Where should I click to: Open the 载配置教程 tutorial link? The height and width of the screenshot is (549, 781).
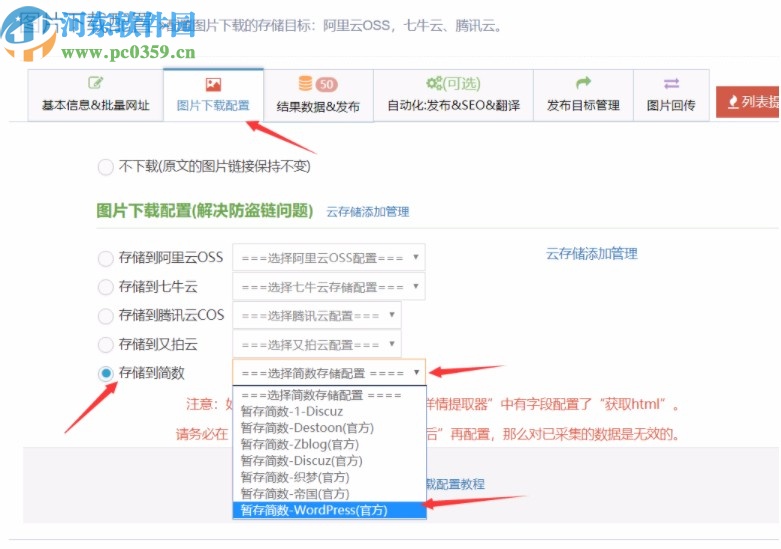pos(455,484)
